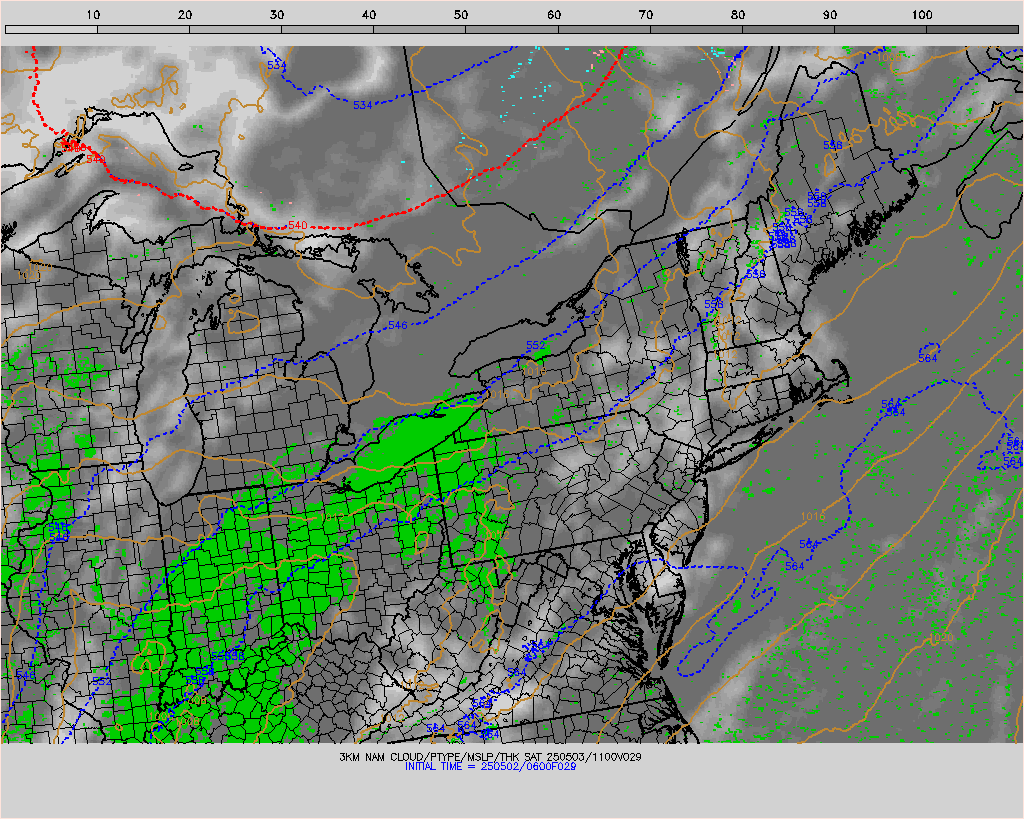
Task: Click the 30 label on cloud scale
Action: [278, 14]
